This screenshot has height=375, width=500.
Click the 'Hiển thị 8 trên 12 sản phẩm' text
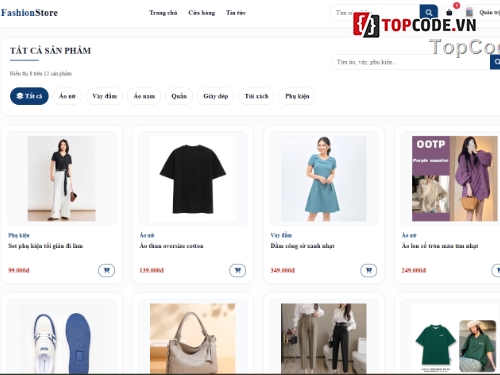coord(41,74)
